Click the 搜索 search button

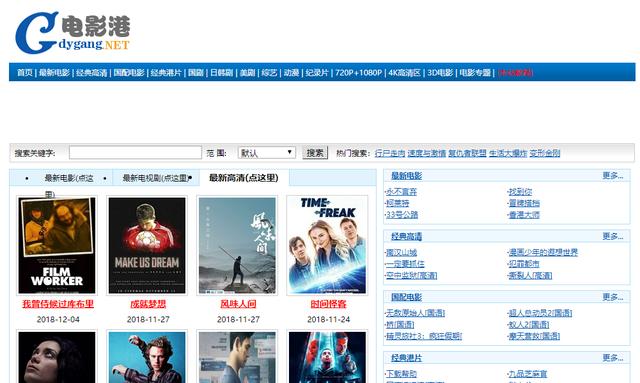click(x=315, y=153)
